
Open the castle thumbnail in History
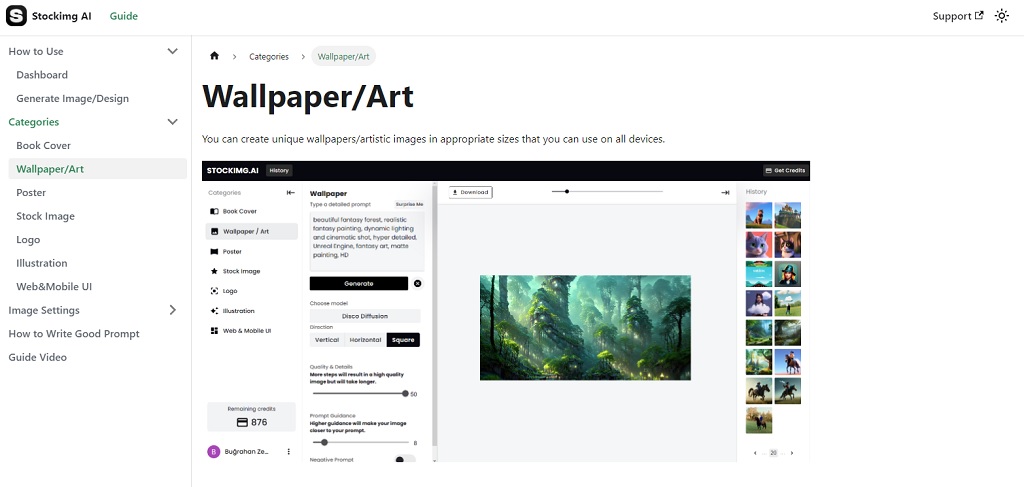[x=788, y=215]
